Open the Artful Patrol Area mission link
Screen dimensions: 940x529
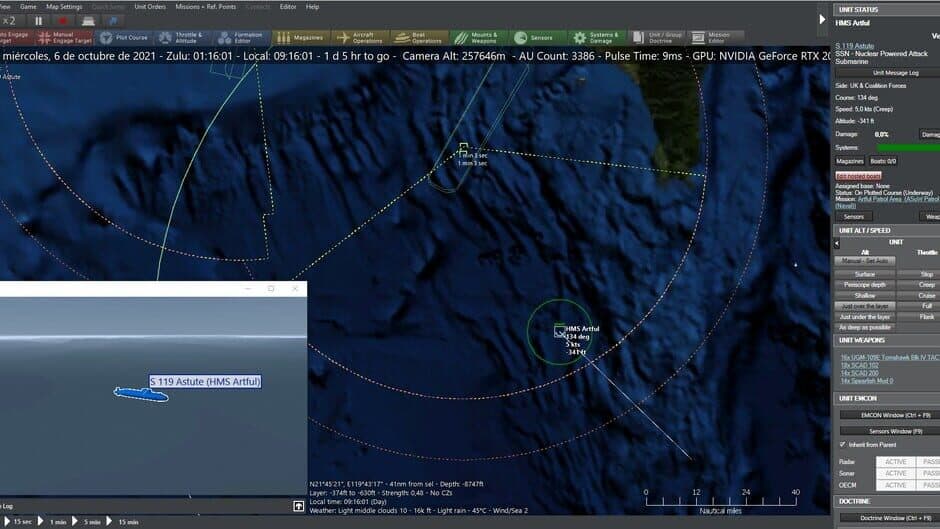point(898,199)
